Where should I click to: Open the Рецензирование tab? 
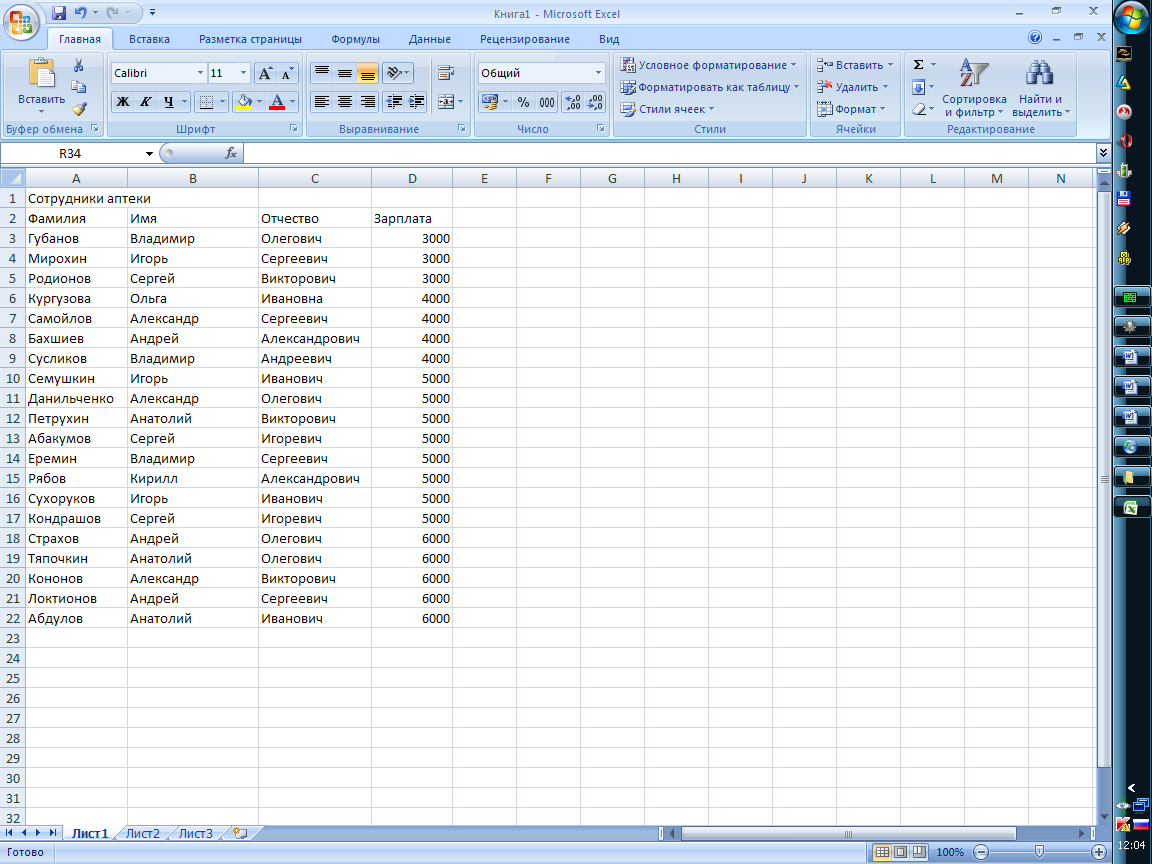(x=525, y=39)
